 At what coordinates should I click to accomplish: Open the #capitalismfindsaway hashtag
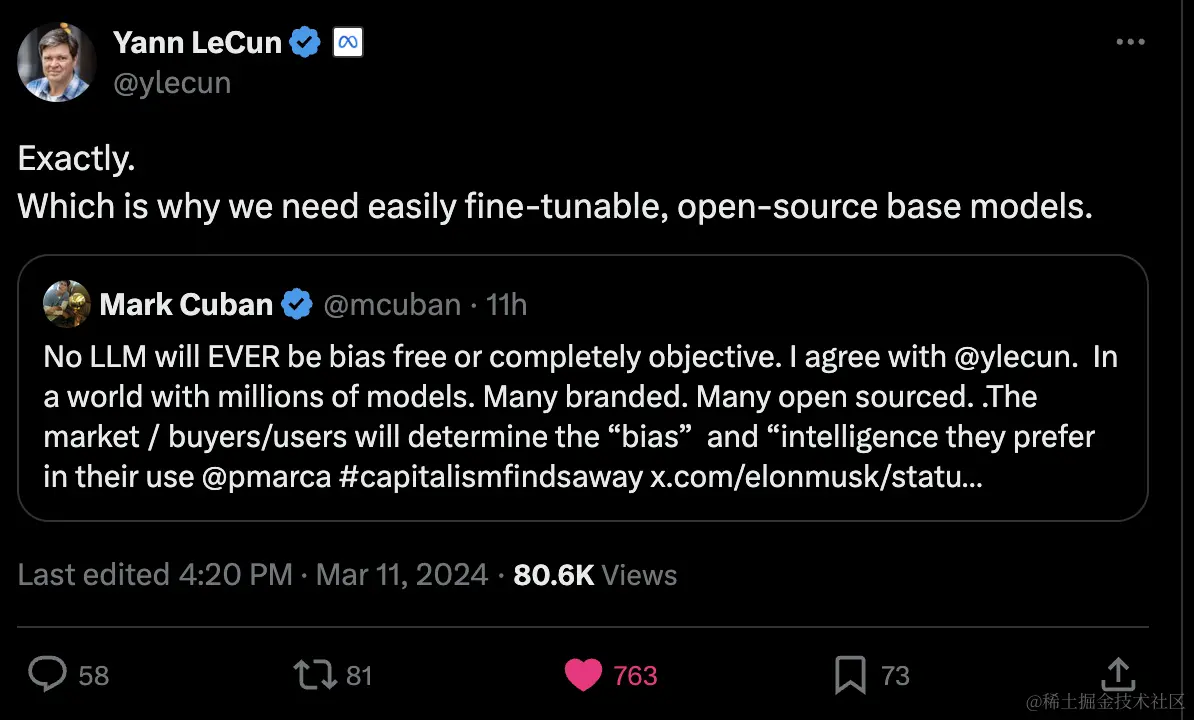pyautogui.click(x=491, y=477)
